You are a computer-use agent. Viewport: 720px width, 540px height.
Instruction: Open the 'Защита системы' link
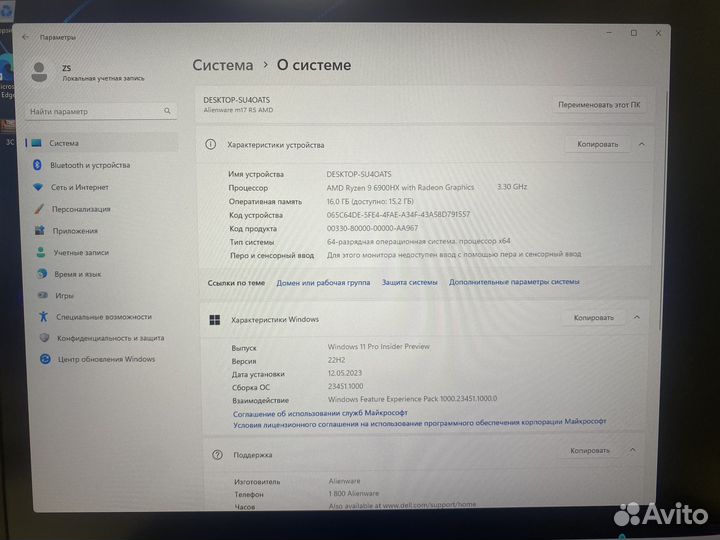410,282
